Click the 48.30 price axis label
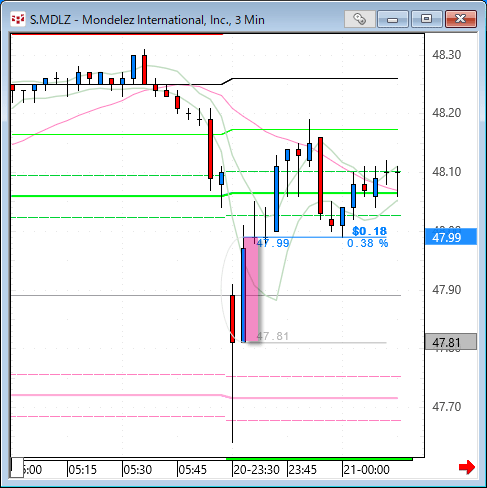This screenshot has width=487, height=488. (446, 54)
